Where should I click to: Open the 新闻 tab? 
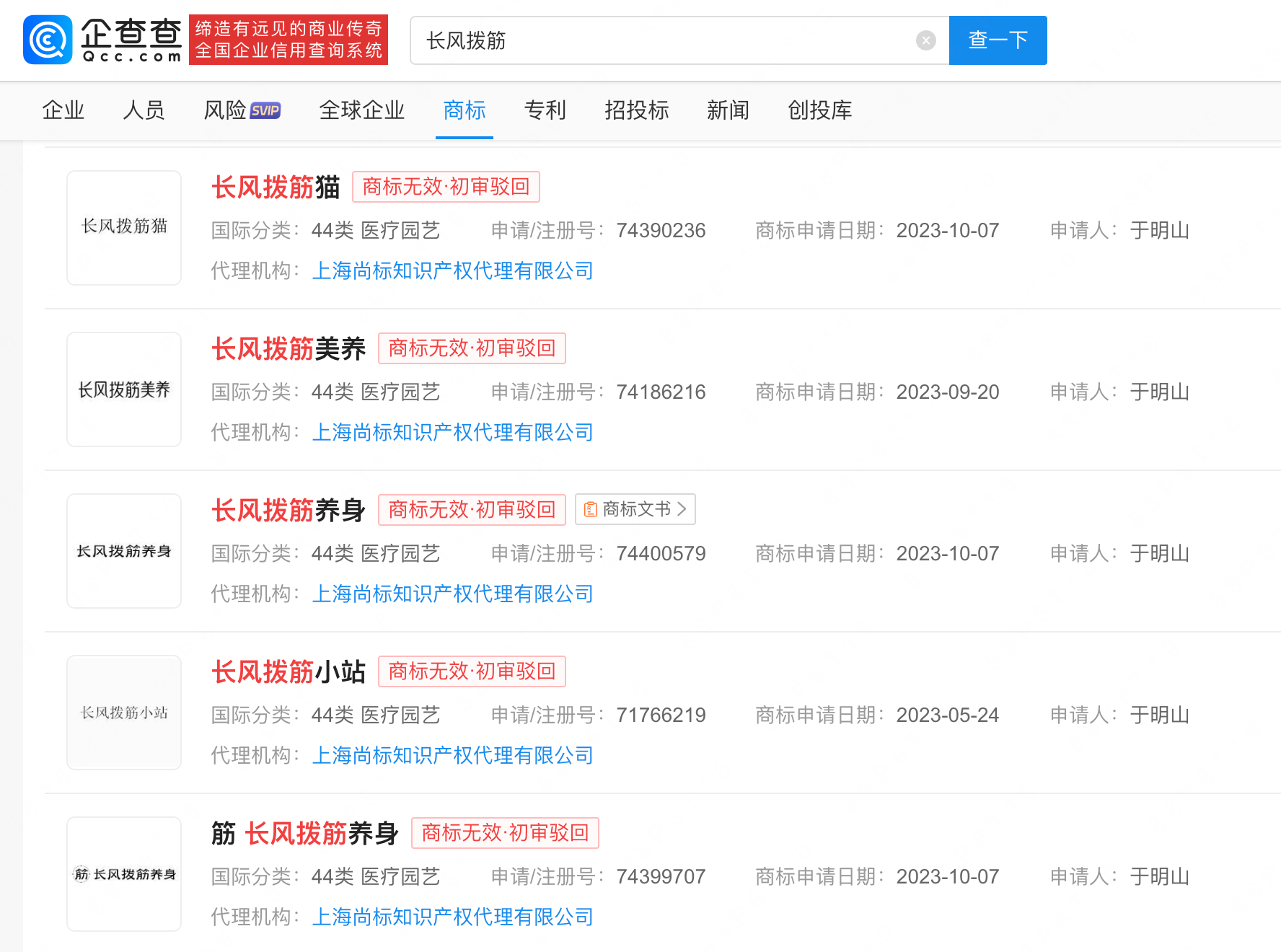[728, 110]
